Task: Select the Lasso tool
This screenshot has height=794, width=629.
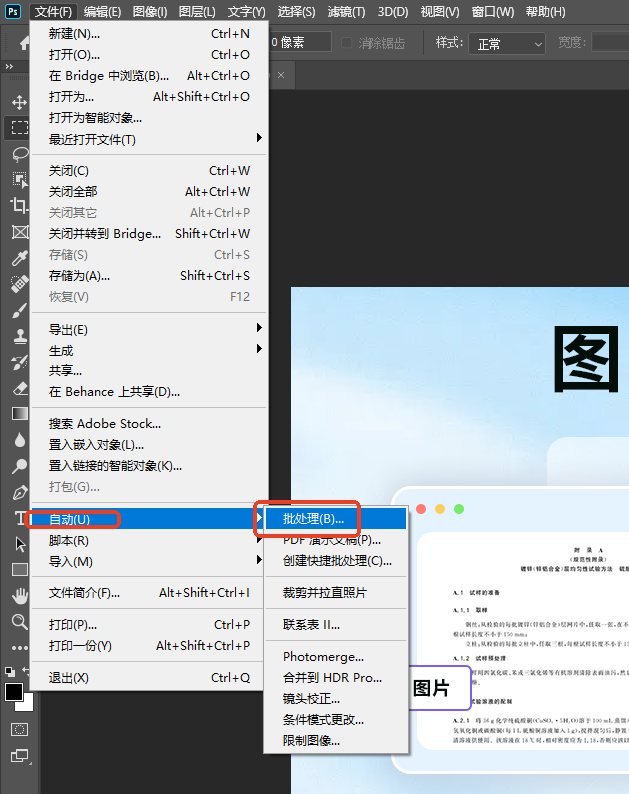Action: [19, 153]
